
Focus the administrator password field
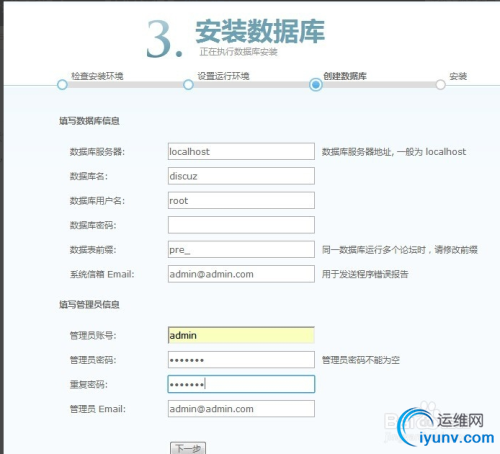coord(241,359)
